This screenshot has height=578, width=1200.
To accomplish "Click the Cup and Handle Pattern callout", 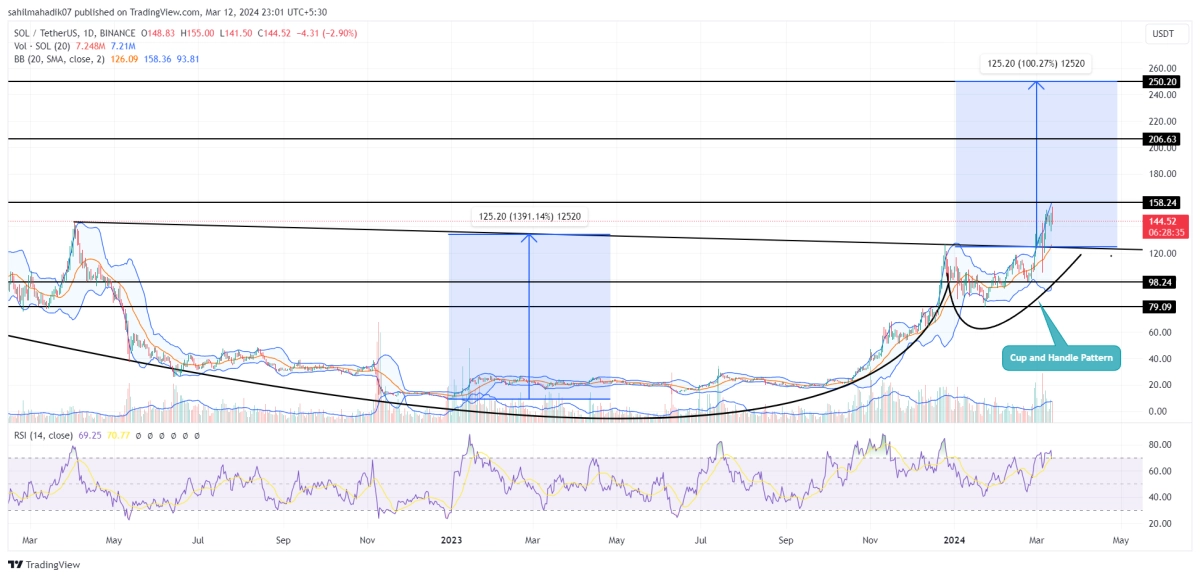I will pos(1062,358).
